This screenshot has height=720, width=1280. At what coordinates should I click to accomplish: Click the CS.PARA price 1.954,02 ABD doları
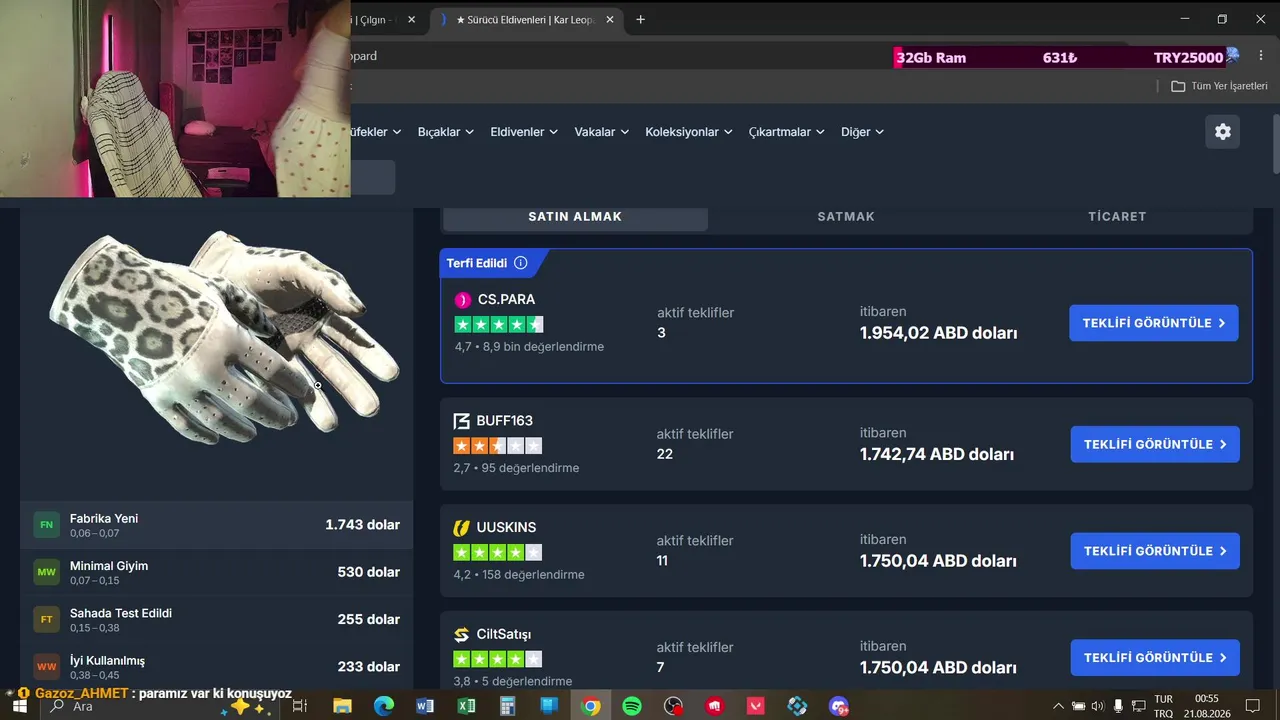pos(938,333)
